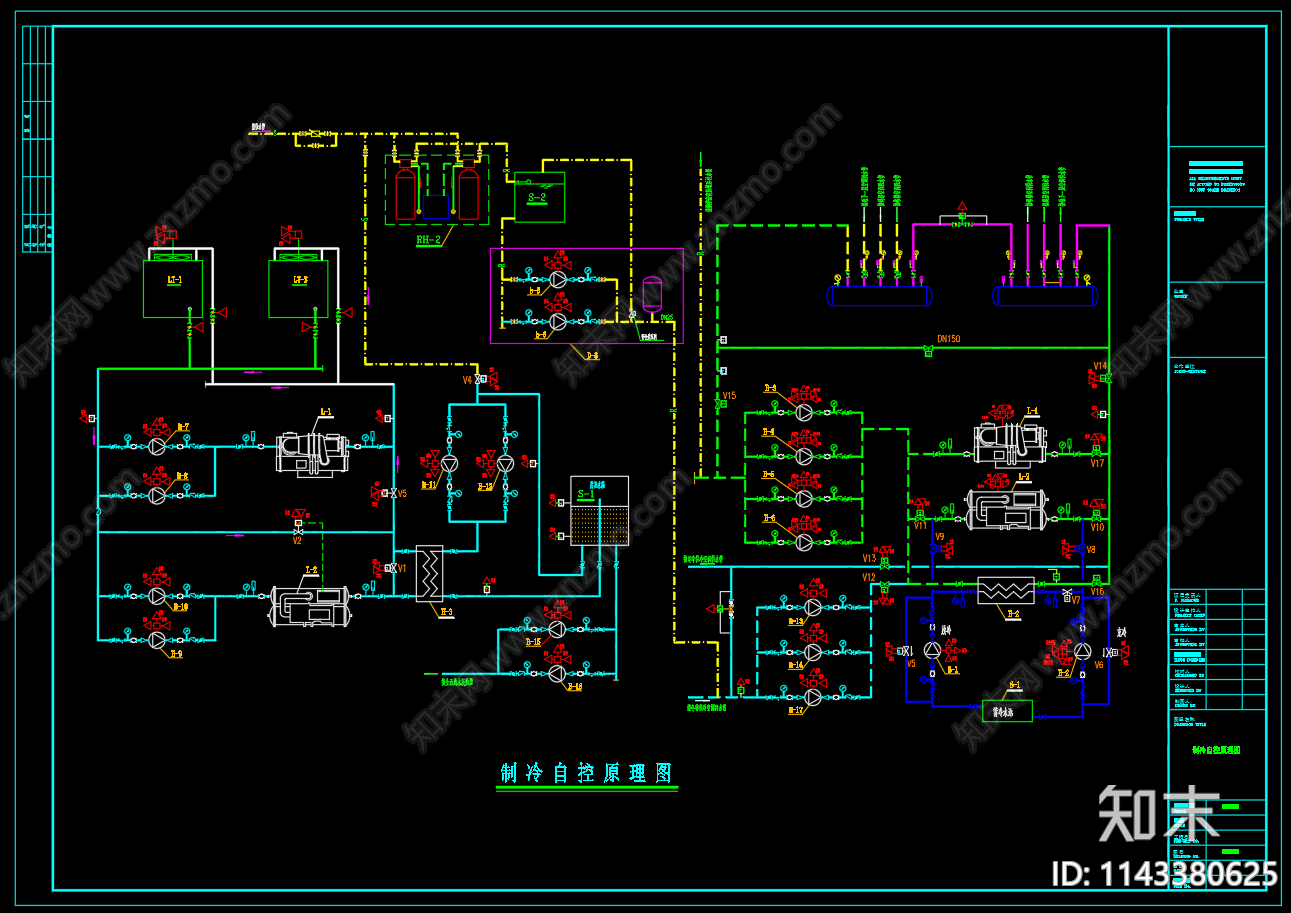Select the V10 valve label
The width and height of the screenshot is (1291, 913).
click(1097, 527)
